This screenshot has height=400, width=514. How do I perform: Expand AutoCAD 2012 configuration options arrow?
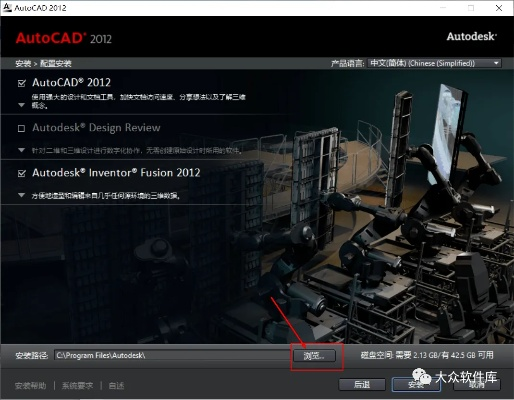[x=21, y=105]
